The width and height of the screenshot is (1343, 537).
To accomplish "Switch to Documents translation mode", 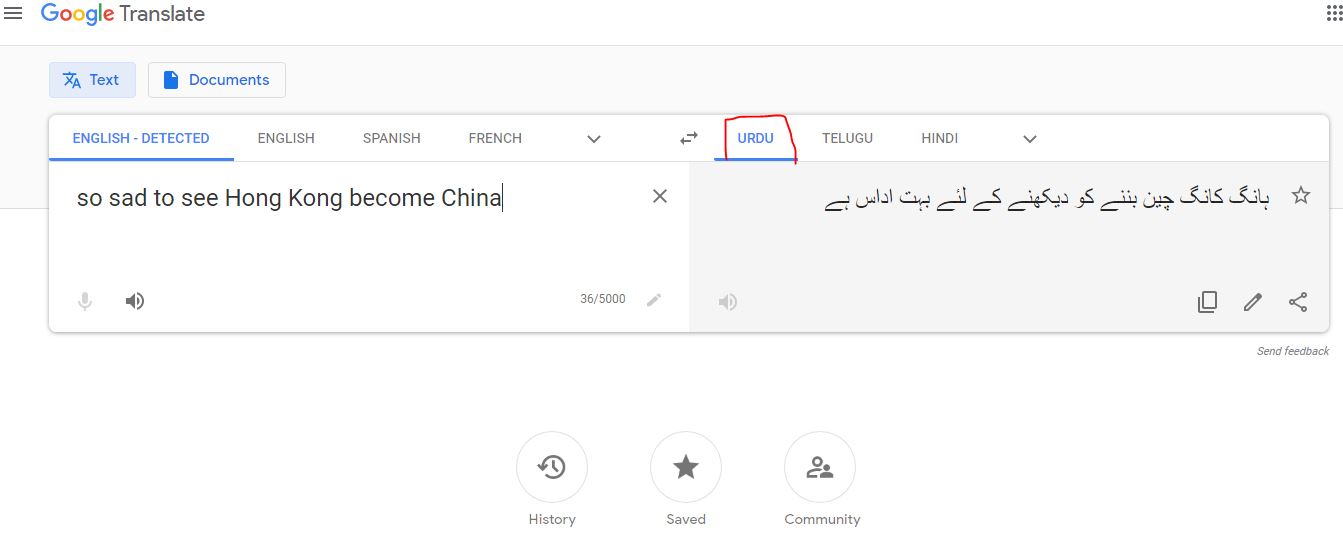I will (x=217, y=80).
